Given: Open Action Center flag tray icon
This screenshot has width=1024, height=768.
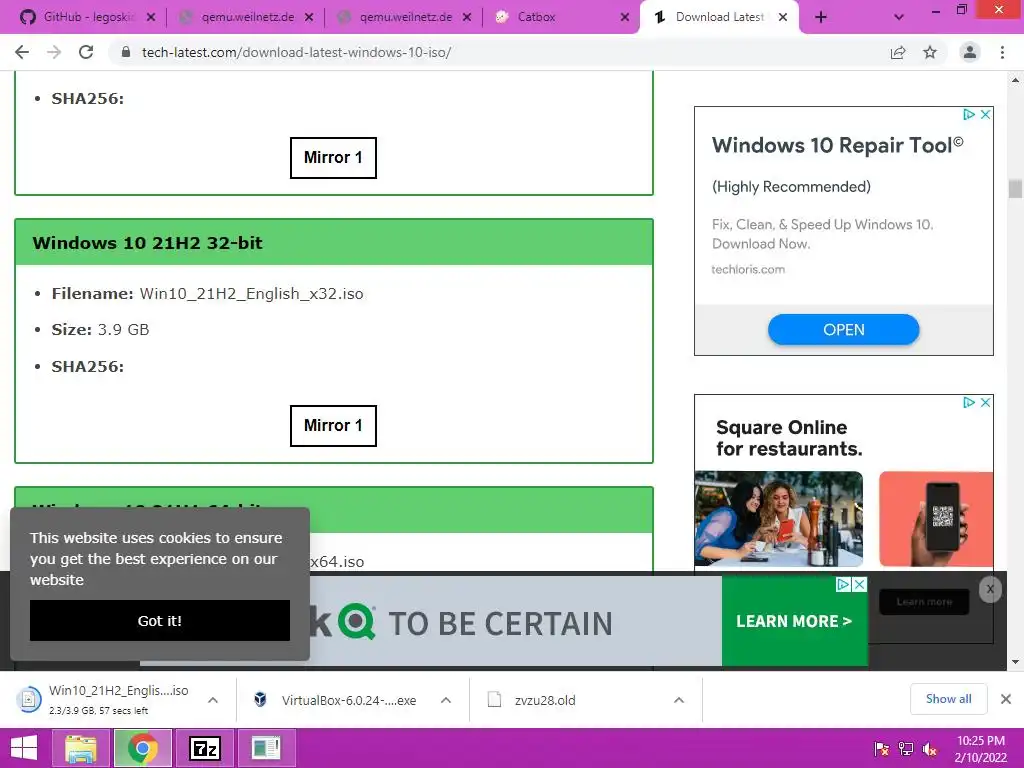Looking at the screenshot, I should [x=882, y=748].
